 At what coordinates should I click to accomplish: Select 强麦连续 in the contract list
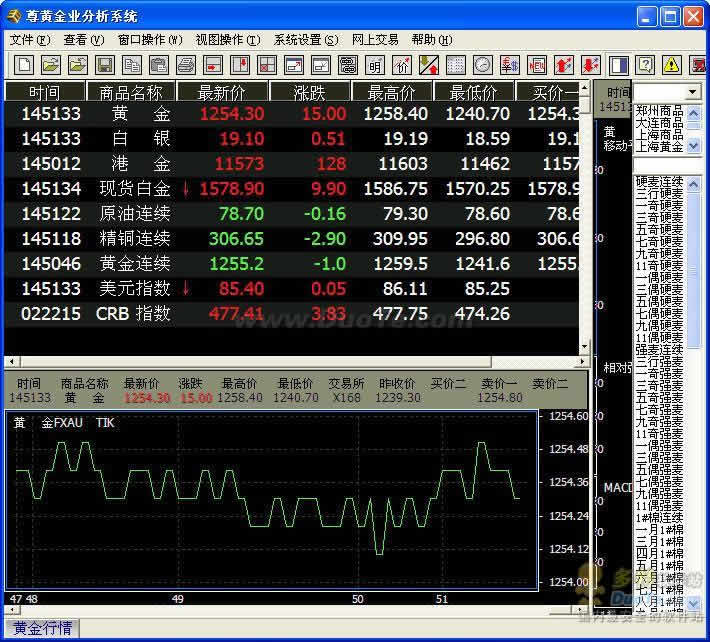click(659, 350)
